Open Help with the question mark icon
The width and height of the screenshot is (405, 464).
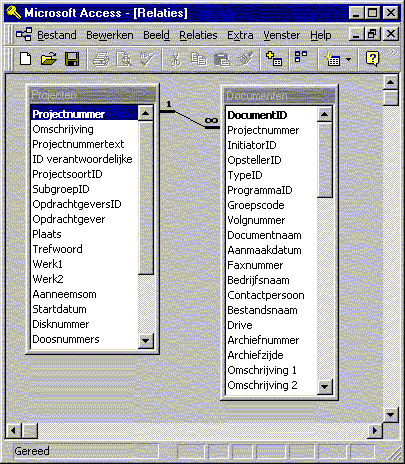pyautogui.click(x=372, y=59)
